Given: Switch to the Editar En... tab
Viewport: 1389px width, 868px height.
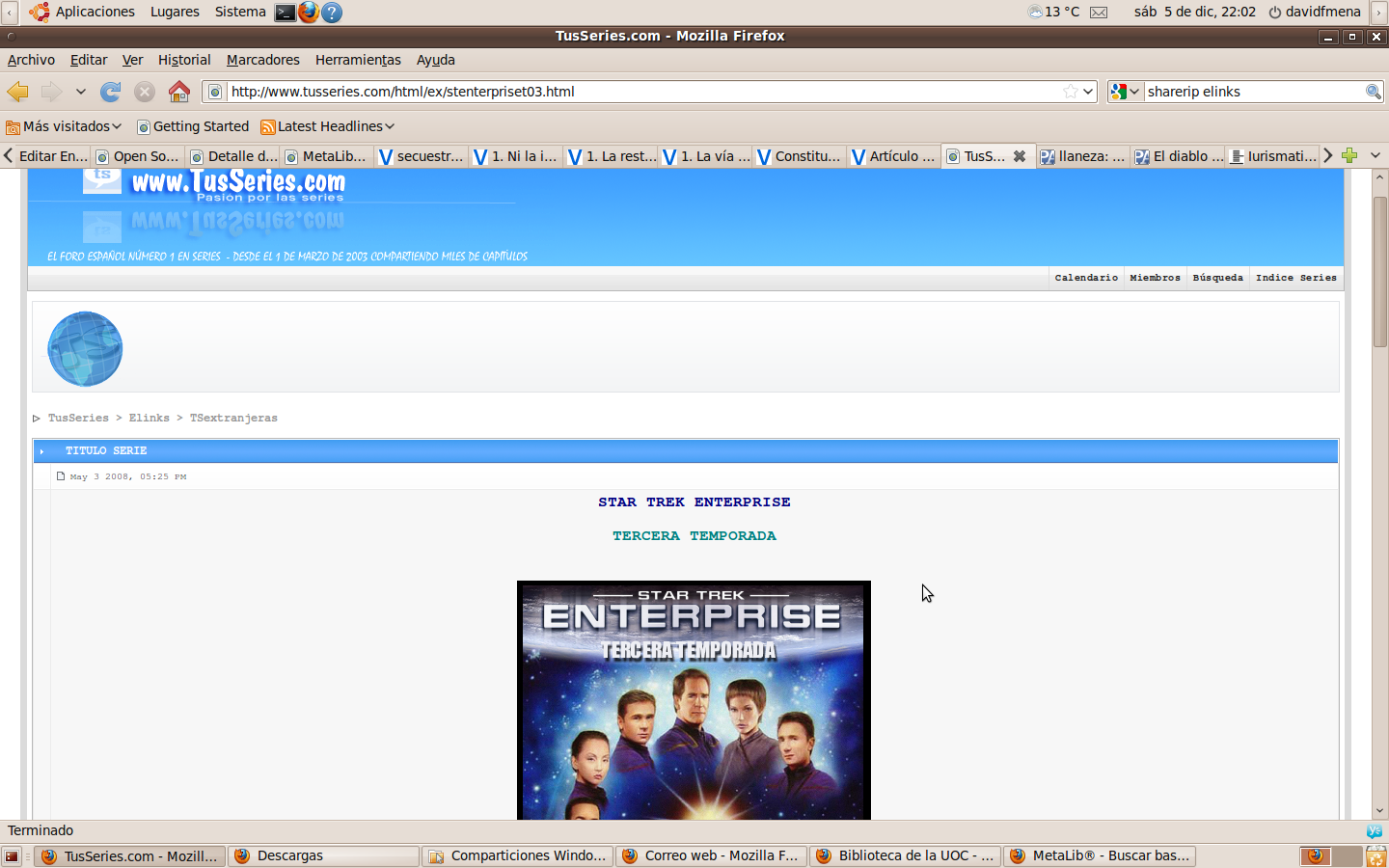Looking at the screenshot, I should click(53, 156).
